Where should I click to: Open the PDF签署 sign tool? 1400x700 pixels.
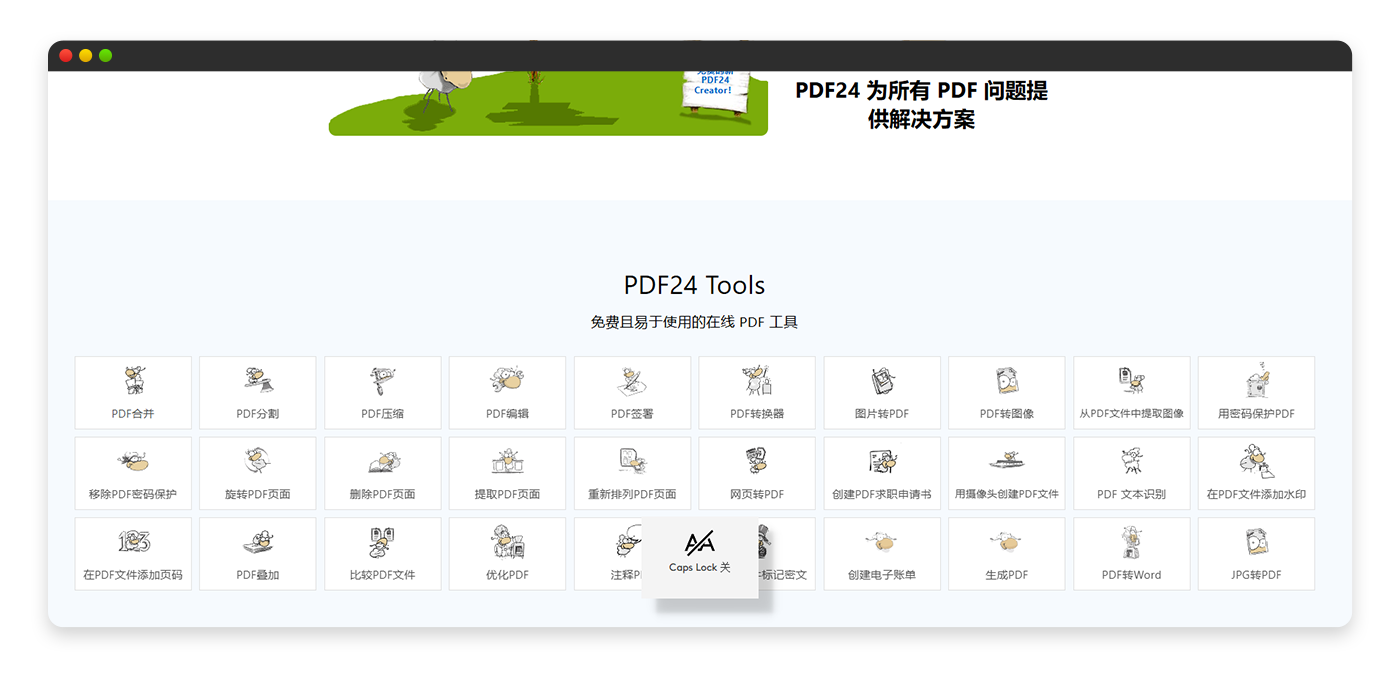pos(632,393)
